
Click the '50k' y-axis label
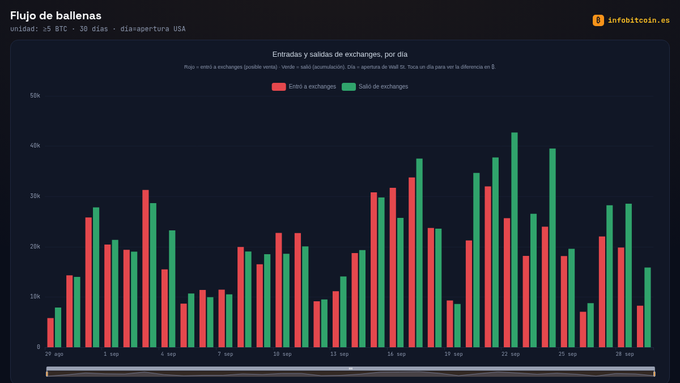[35, 95]
